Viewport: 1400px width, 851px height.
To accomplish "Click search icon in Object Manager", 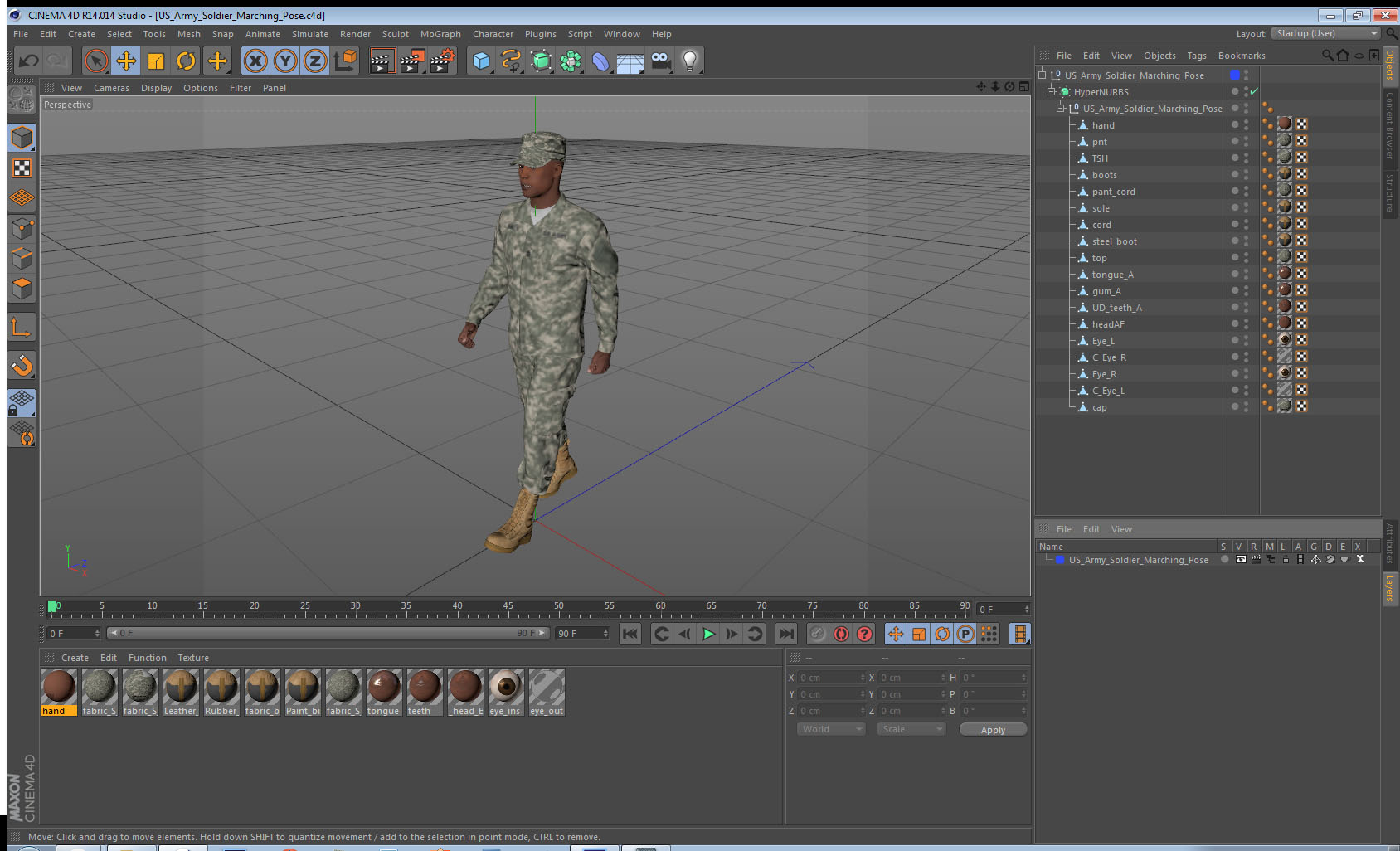I will pyautogui.click(x=1327, y=56).
